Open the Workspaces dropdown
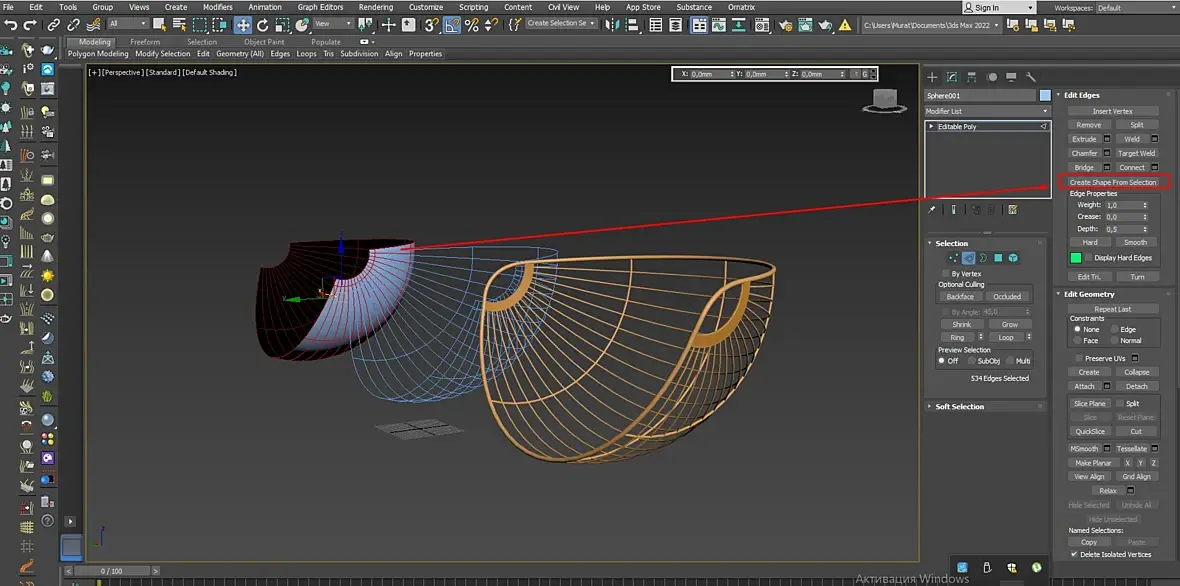 (1135, 8)
